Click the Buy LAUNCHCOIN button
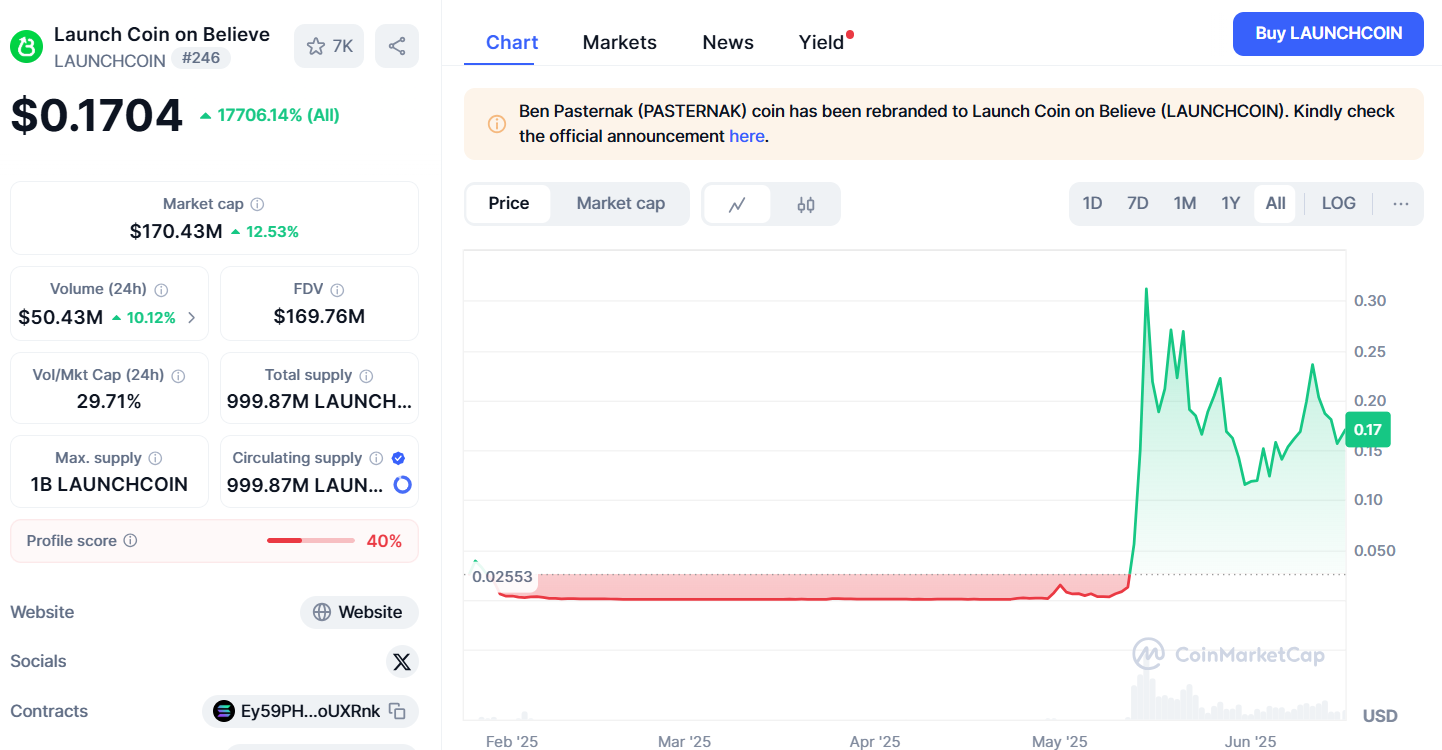The width and height of the screenshot is (1442, 750). click(x=1328, y=33)
